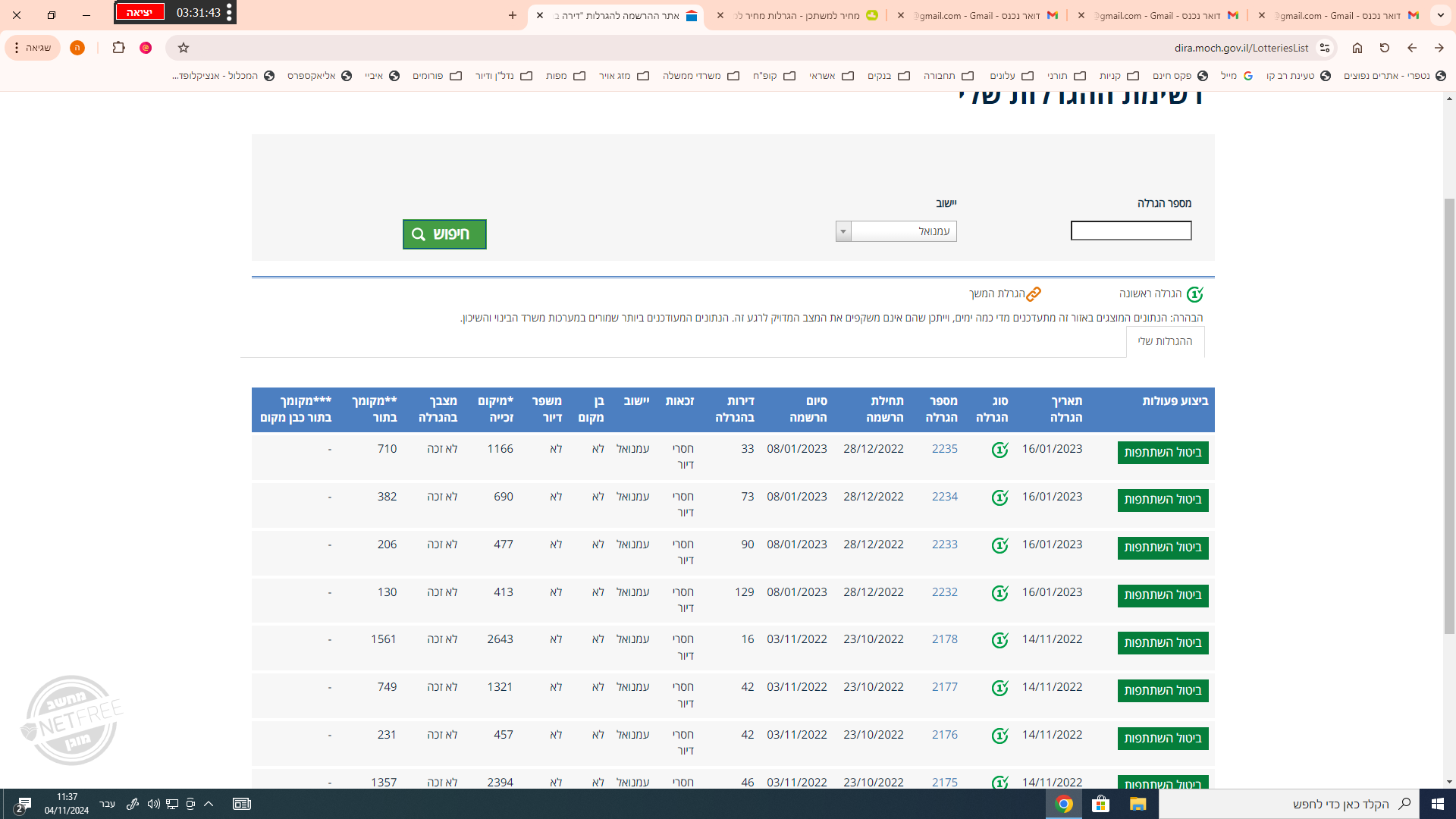The width and height of the screenshot is (1456, 819).
Task: Select the ההגרלות שלי tab
Action: point(1165,341)
